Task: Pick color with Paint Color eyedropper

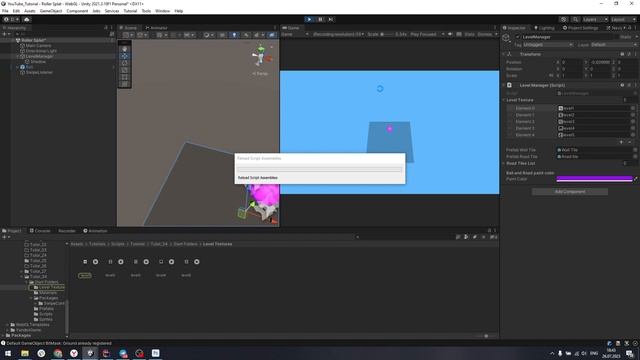Action: (x=636, y=179)
